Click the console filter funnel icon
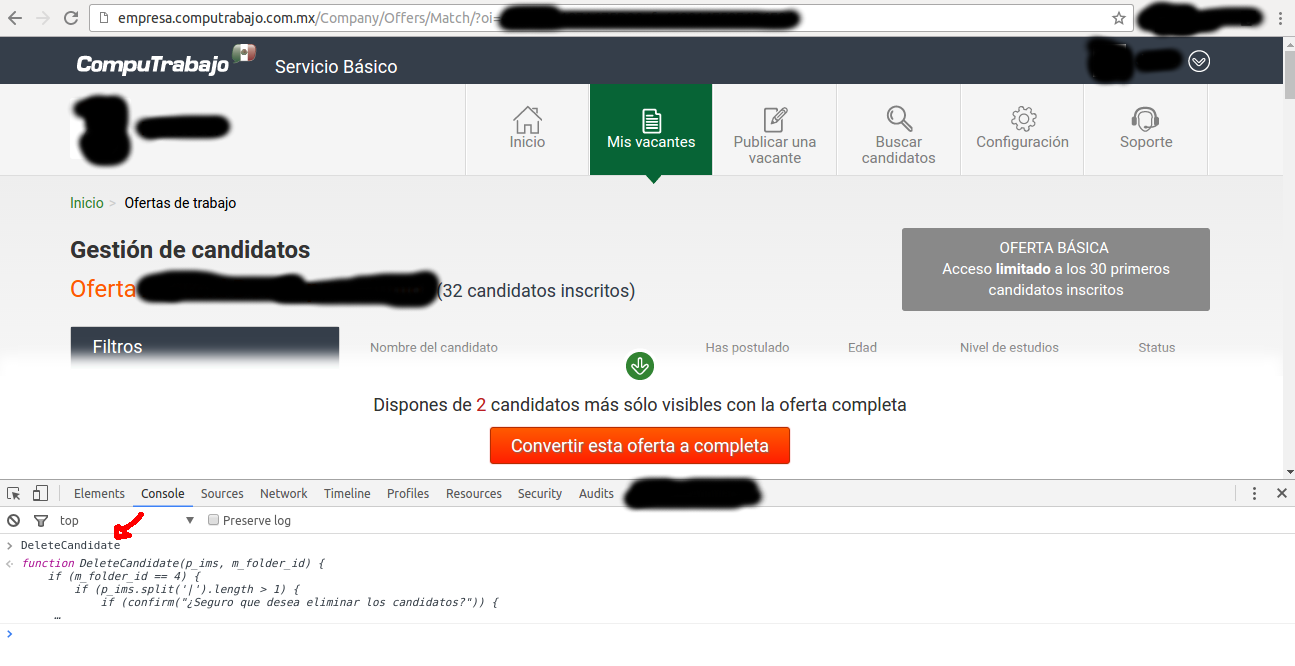 coord(41,520)
